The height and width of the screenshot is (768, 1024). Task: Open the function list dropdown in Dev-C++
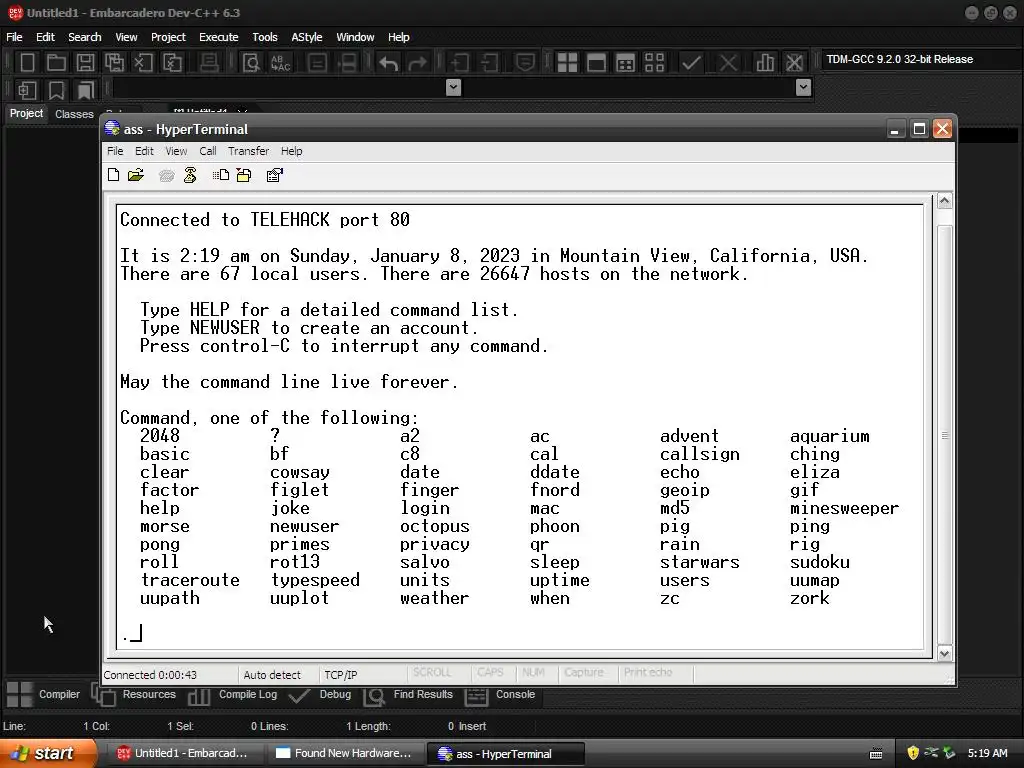[x=804, y=88]
